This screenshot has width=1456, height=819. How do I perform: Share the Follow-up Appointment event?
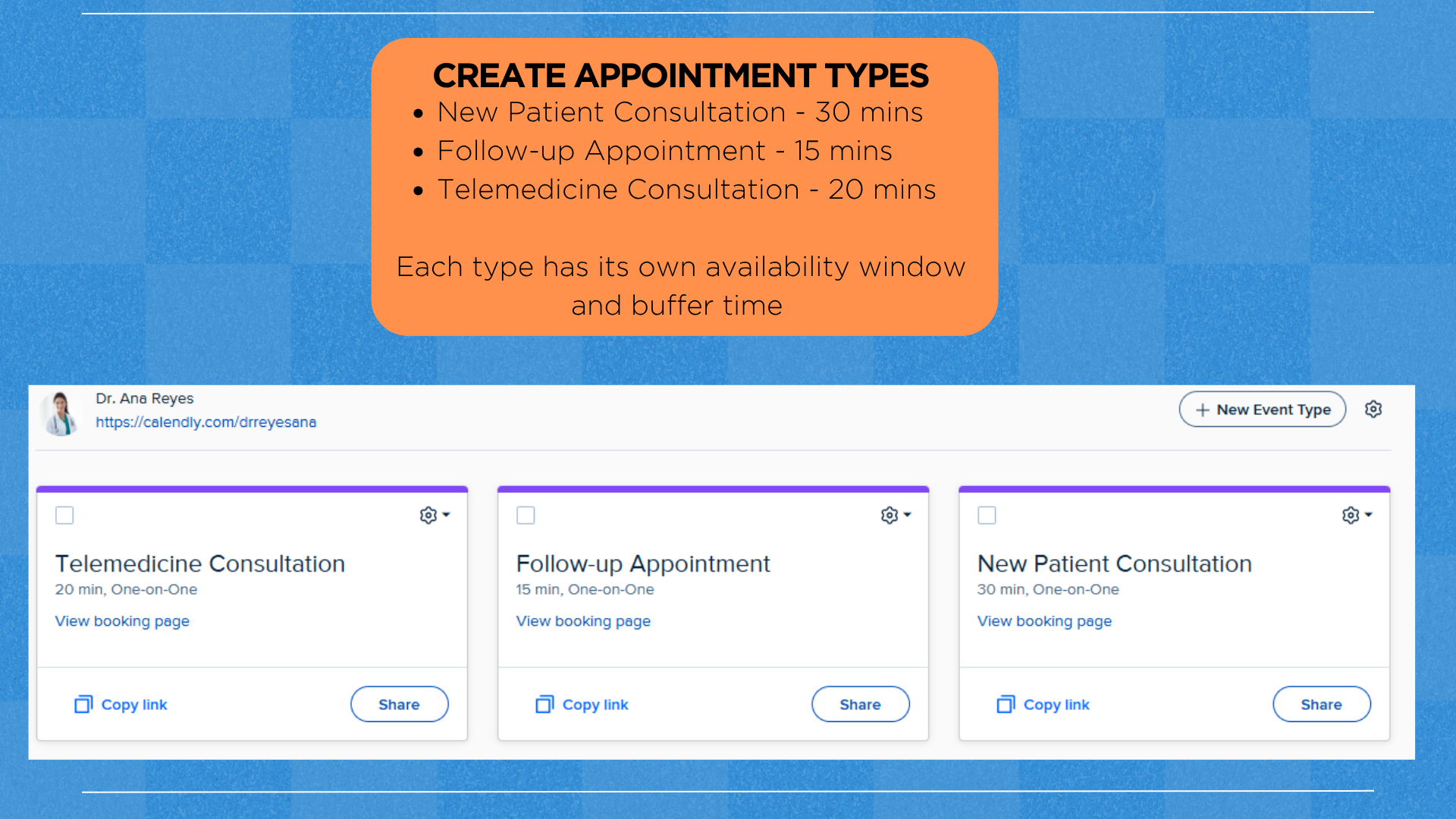pos(860,704)
